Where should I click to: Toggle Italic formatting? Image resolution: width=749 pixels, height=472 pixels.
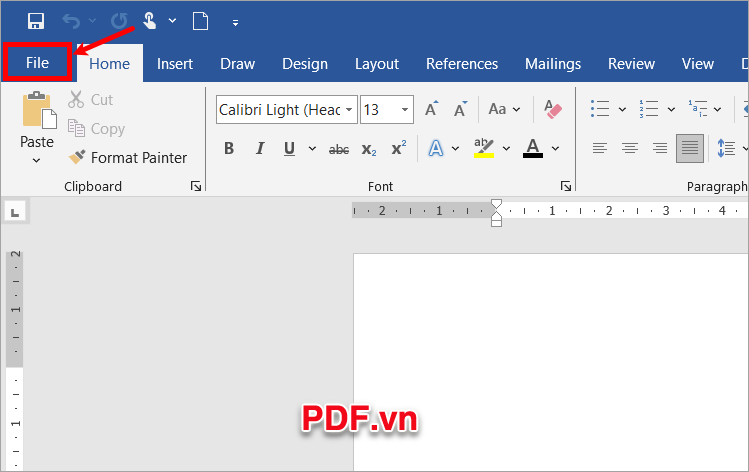click(x=260, y=149)
